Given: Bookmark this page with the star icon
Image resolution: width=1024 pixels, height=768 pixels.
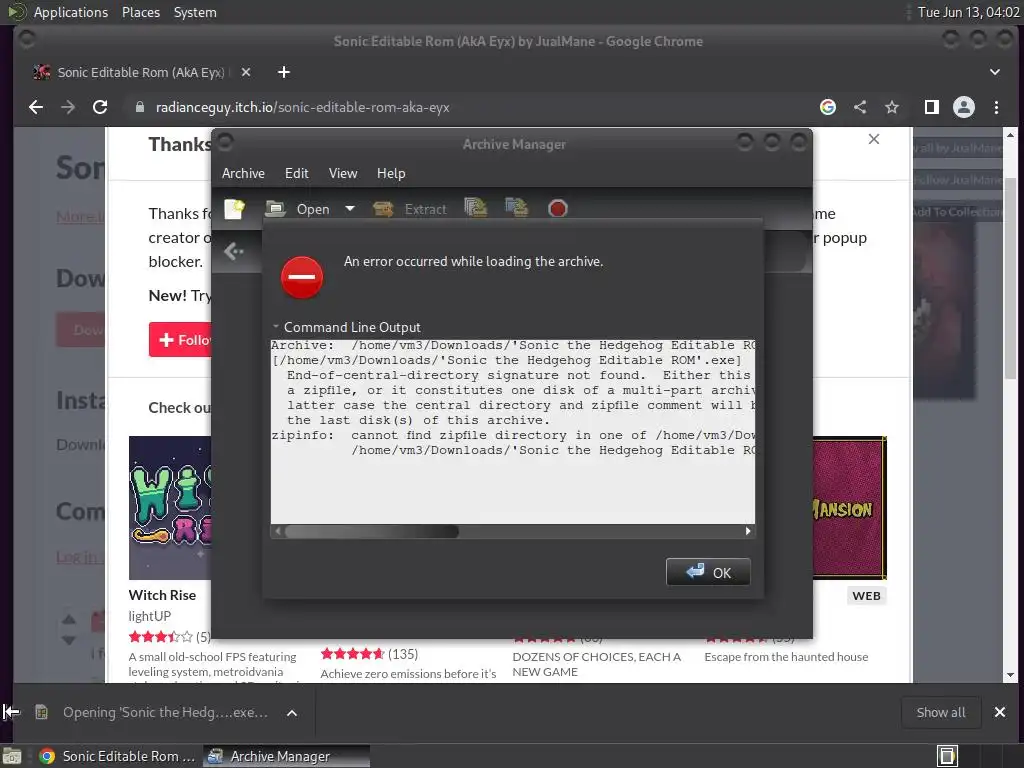Looking at the screenshot, I should point(892,107).
